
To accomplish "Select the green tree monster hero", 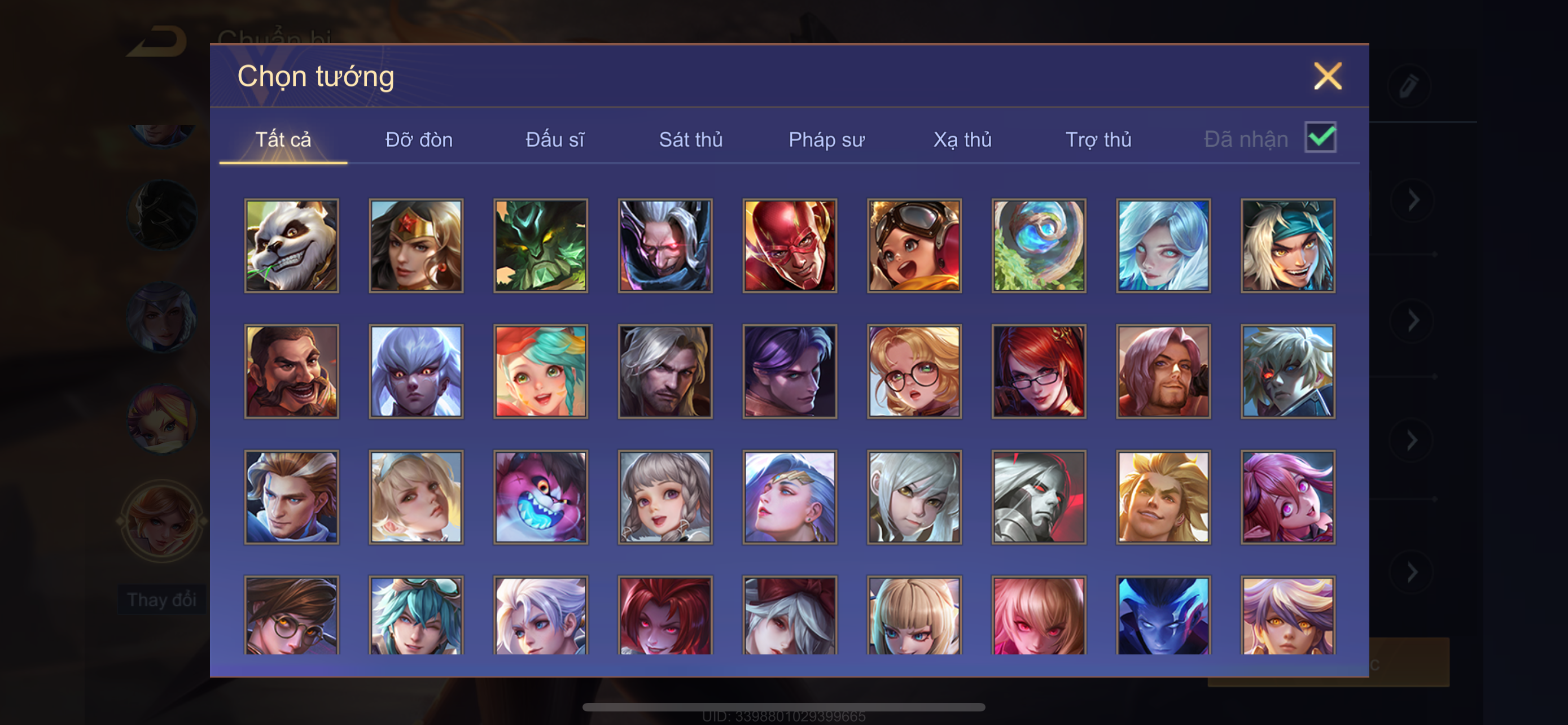I will (x=541, y=245).
